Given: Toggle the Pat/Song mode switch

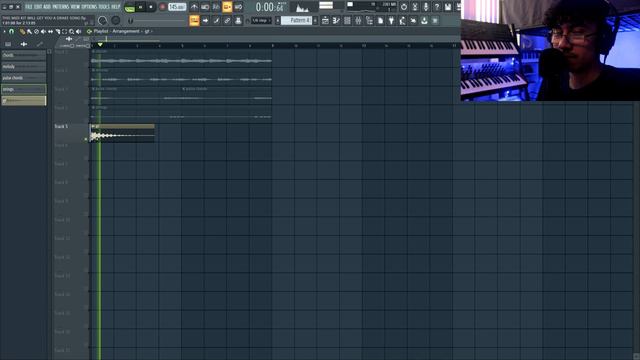Looking at the screenshot, I should tap(130, 8).
